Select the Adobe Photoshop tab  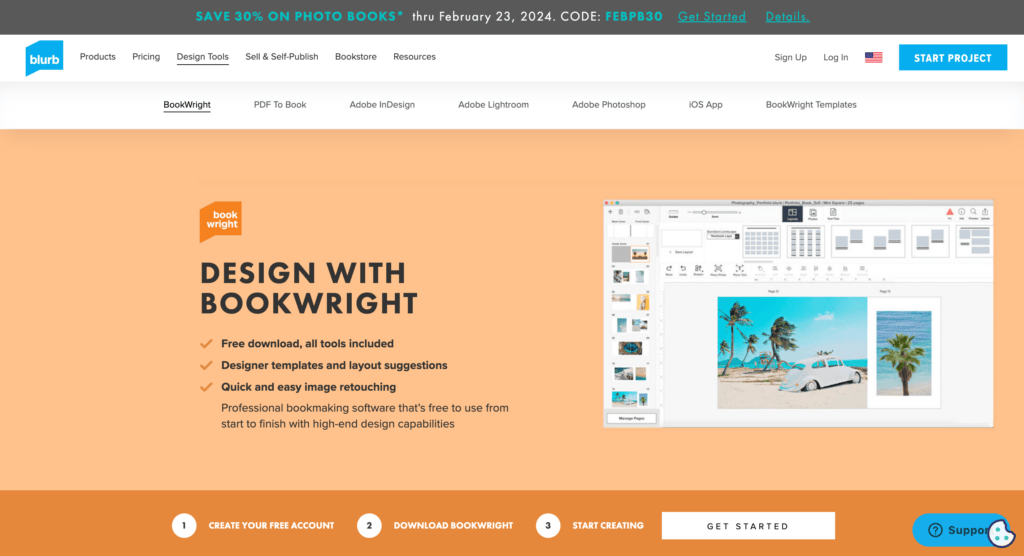pos(609,105)
